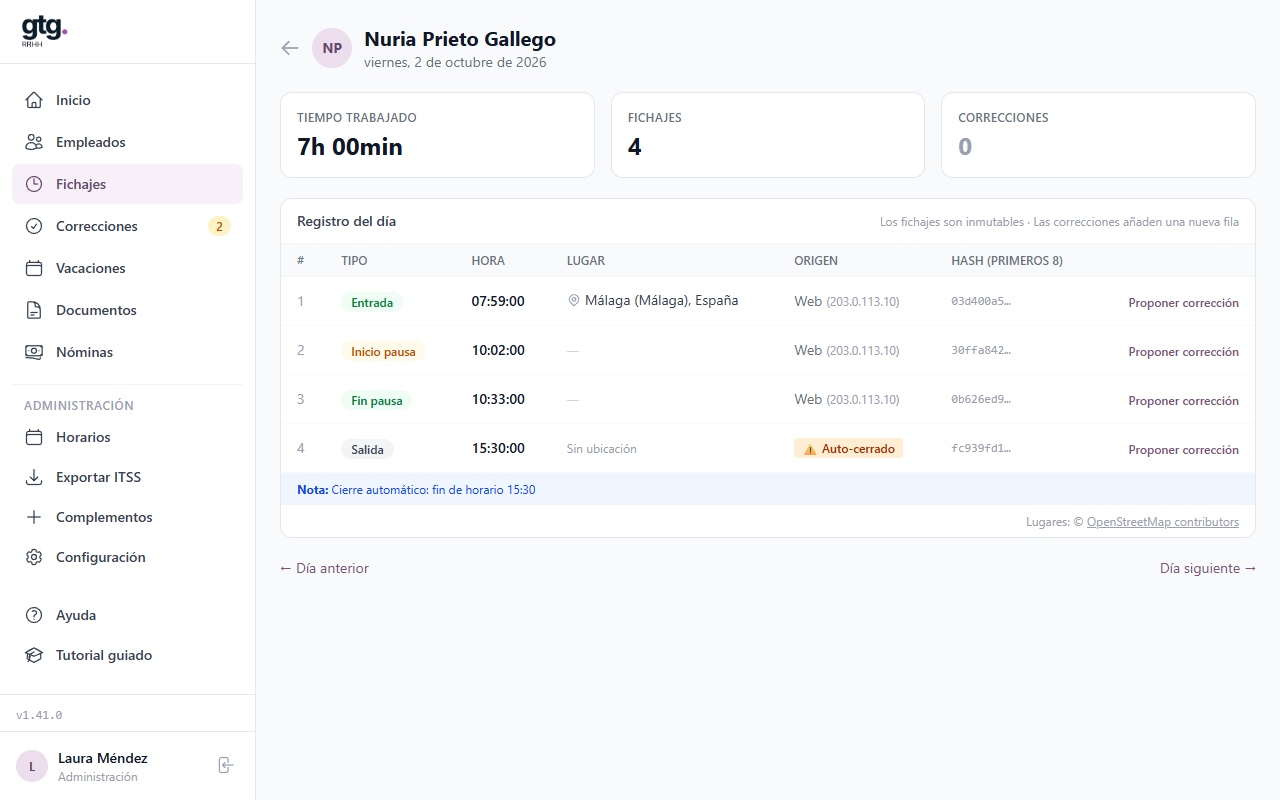
Task: Go to Día siguiente
Action: point(1208,568)
